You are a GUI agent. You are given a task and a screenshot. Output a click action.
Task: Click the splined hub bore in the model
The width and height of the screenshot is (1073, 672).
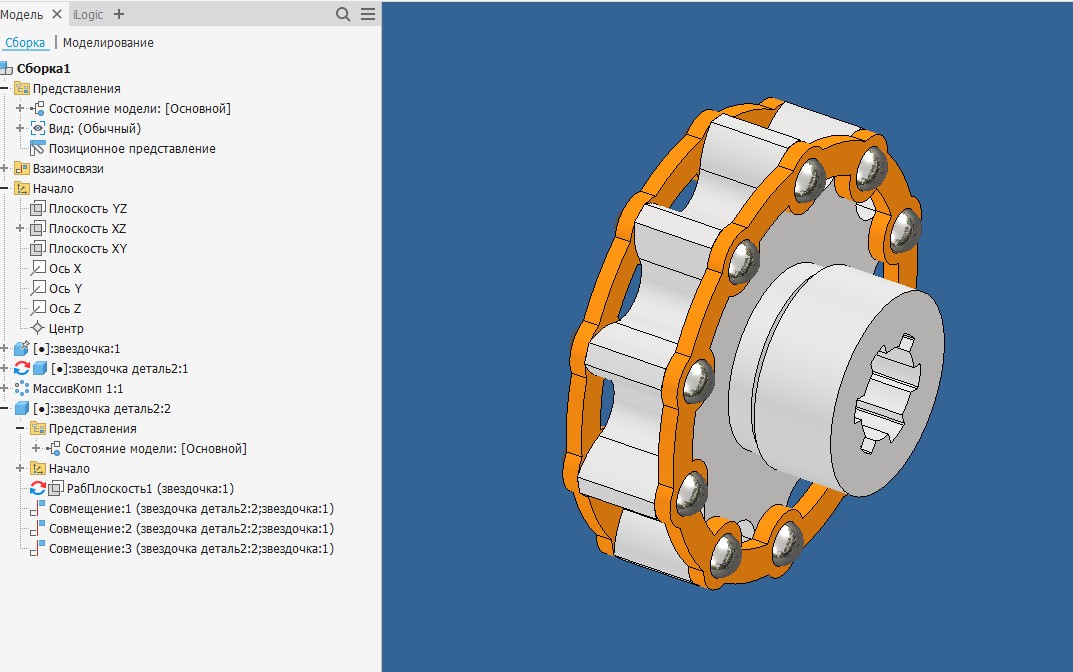coord(886,394)
